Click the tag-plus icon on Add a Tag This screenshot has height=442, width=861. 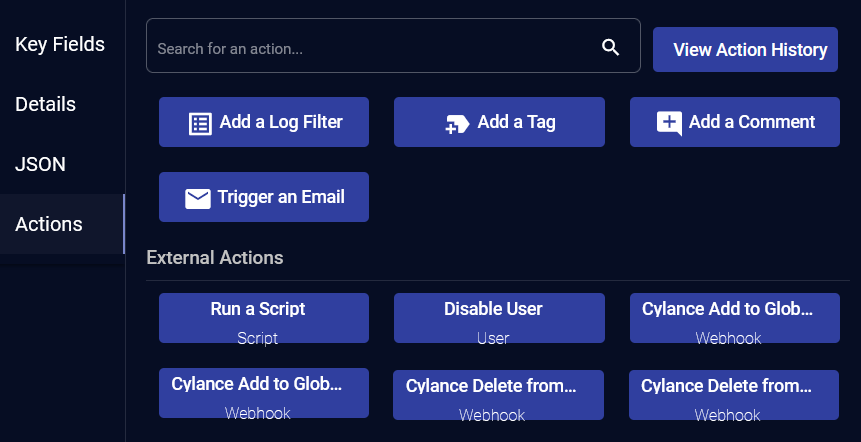coord(457,124)
